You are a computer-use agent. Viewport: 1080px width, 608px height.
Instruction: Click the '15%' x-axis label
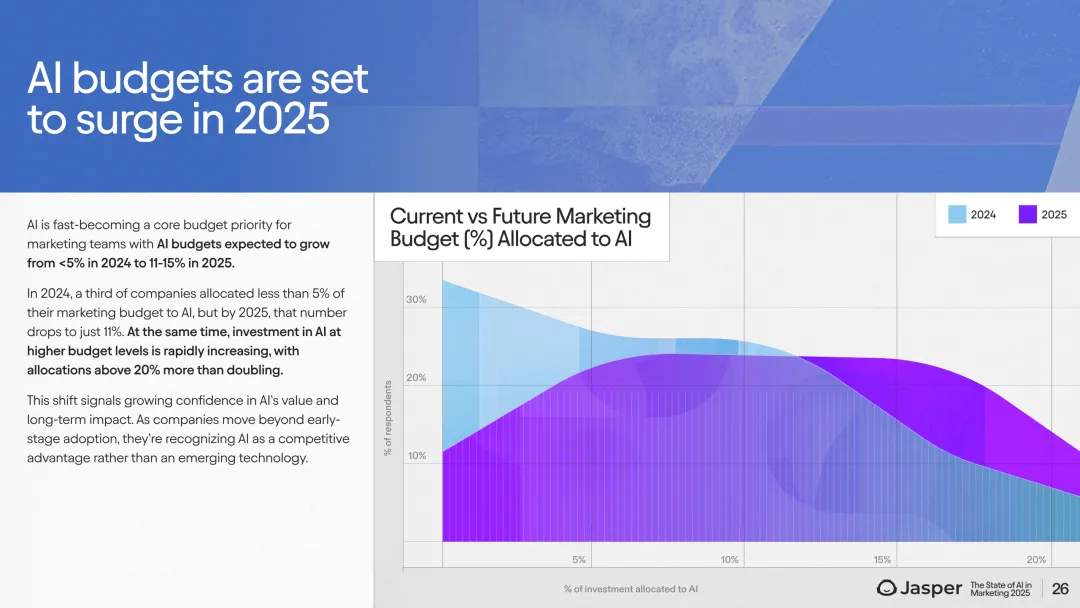(882, 560)
